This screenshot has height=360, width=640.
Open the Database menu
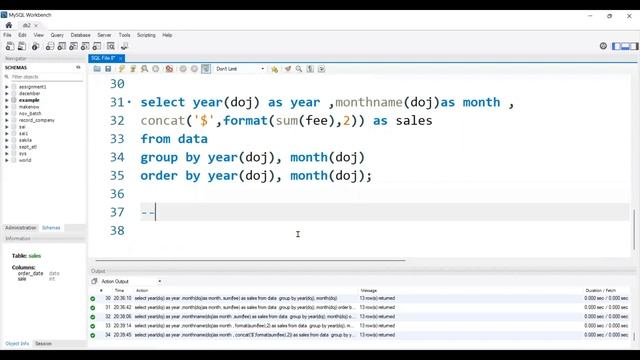point(80,35)
